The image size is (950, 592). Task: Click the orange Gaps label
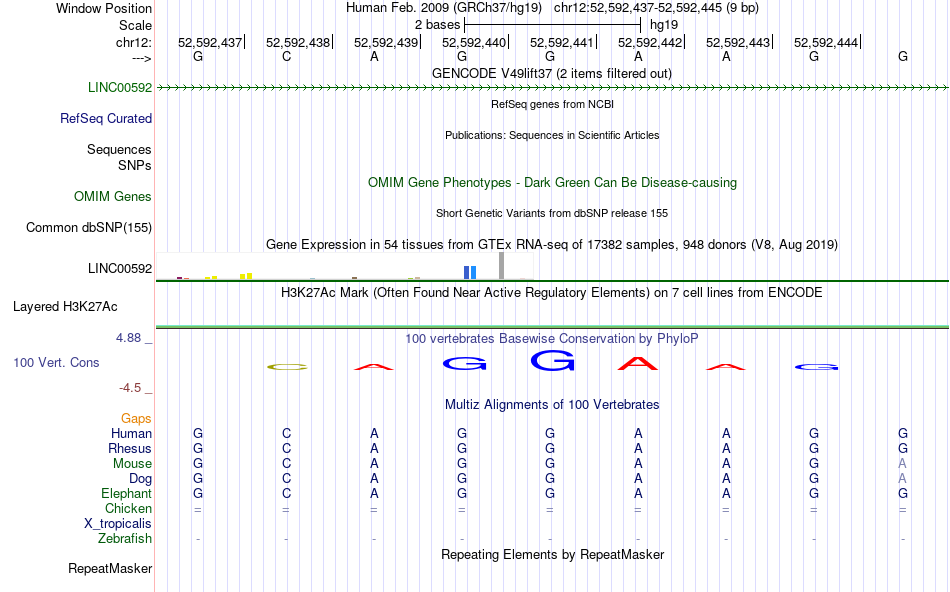click(x=136, y=418)
